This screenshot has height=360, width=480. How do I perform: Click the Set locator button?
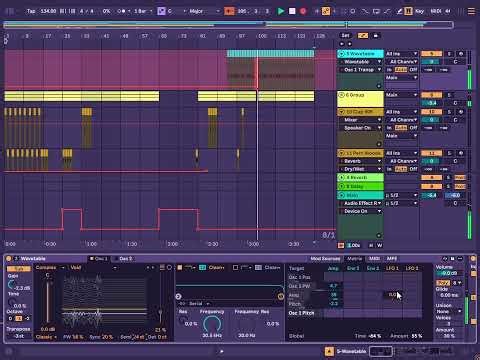coord(345,35)
